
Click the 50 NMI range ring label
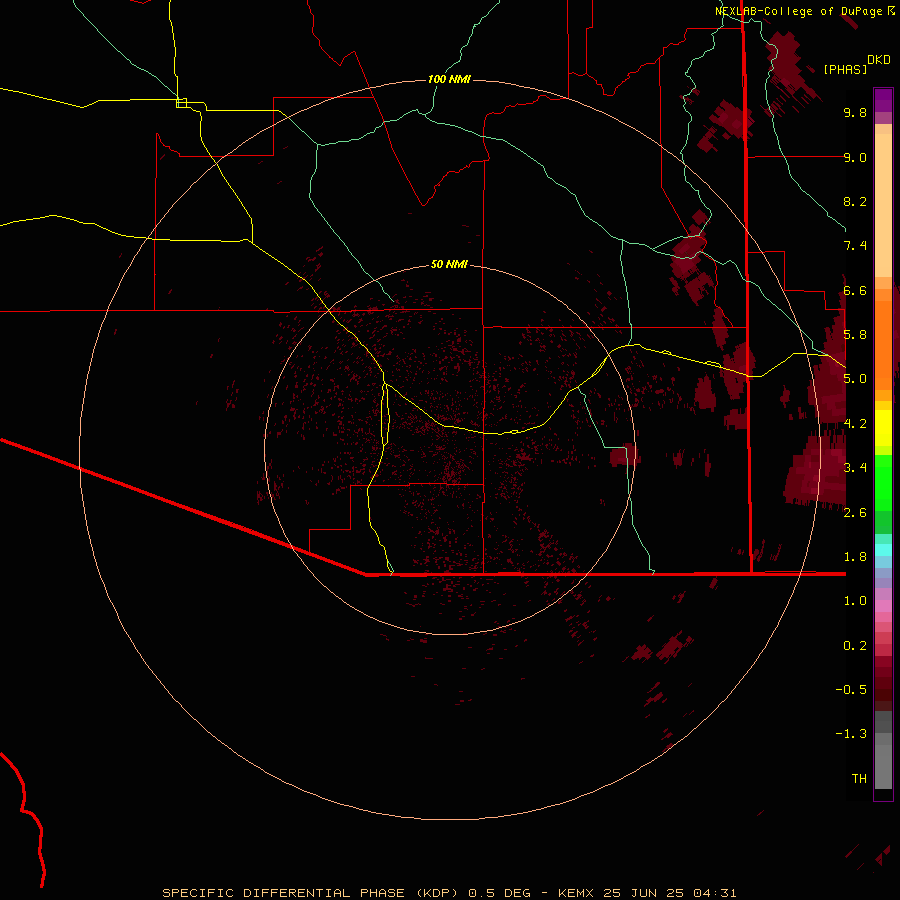tap(449, 264)
